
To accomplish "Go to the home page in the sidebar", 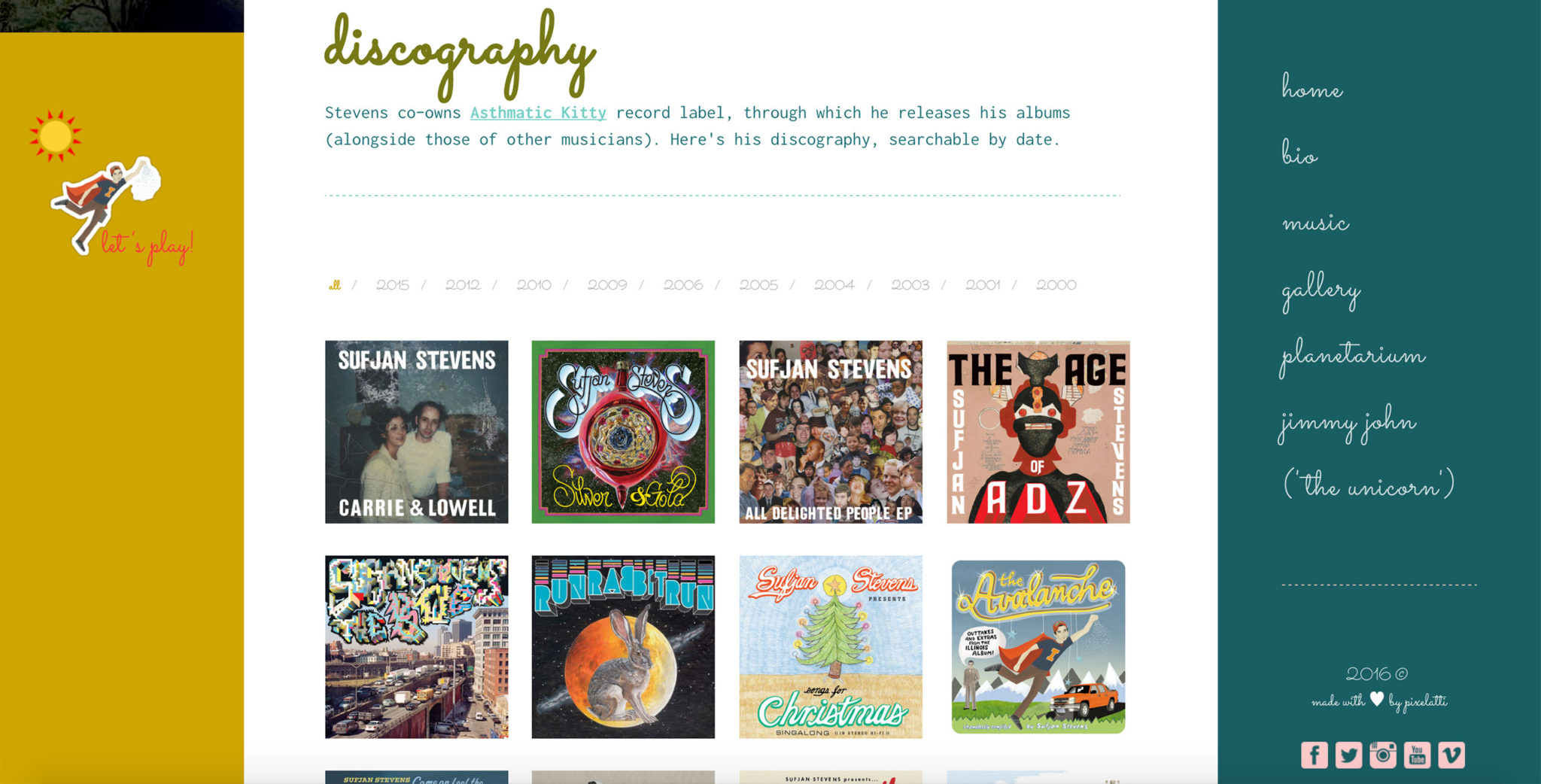I will [x=1312, y=87].
